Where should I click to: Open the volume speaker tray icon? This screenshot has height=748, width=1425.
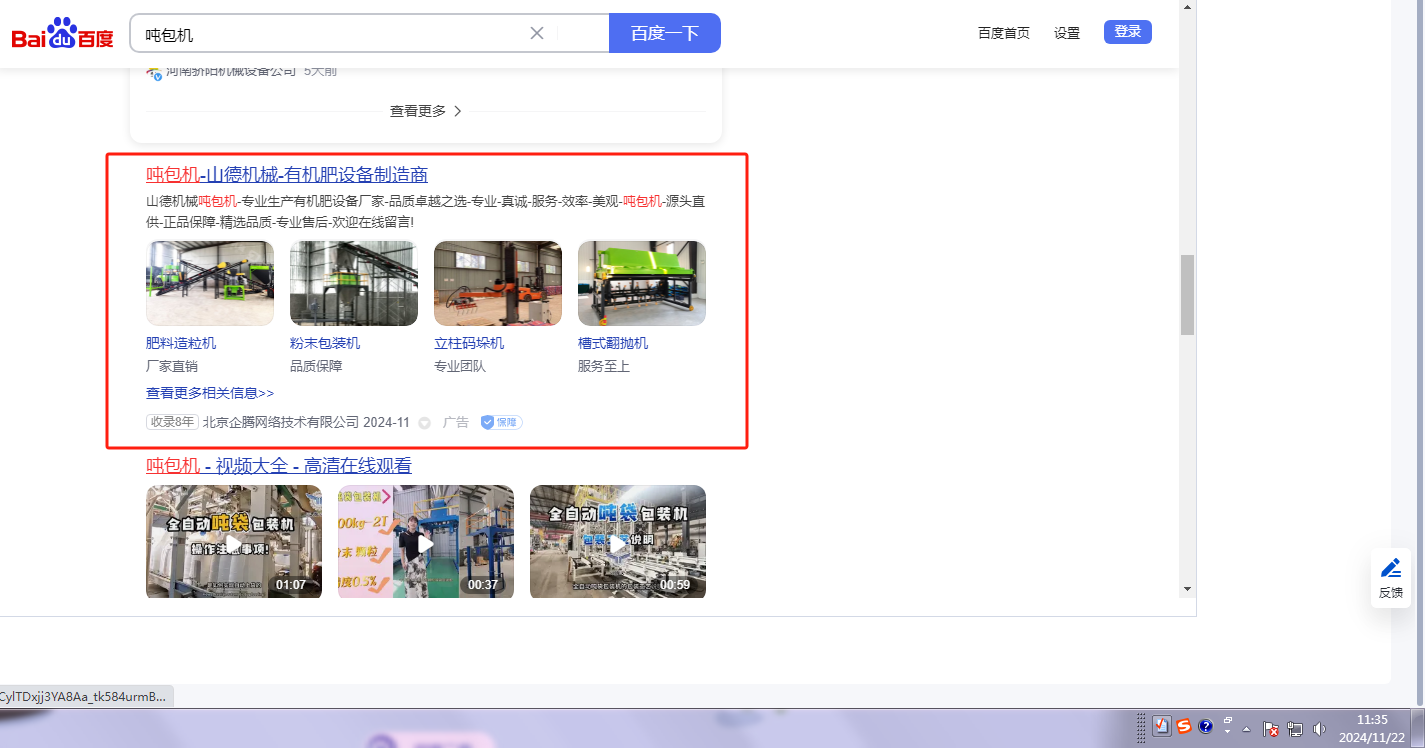(x=1320, y=729)
